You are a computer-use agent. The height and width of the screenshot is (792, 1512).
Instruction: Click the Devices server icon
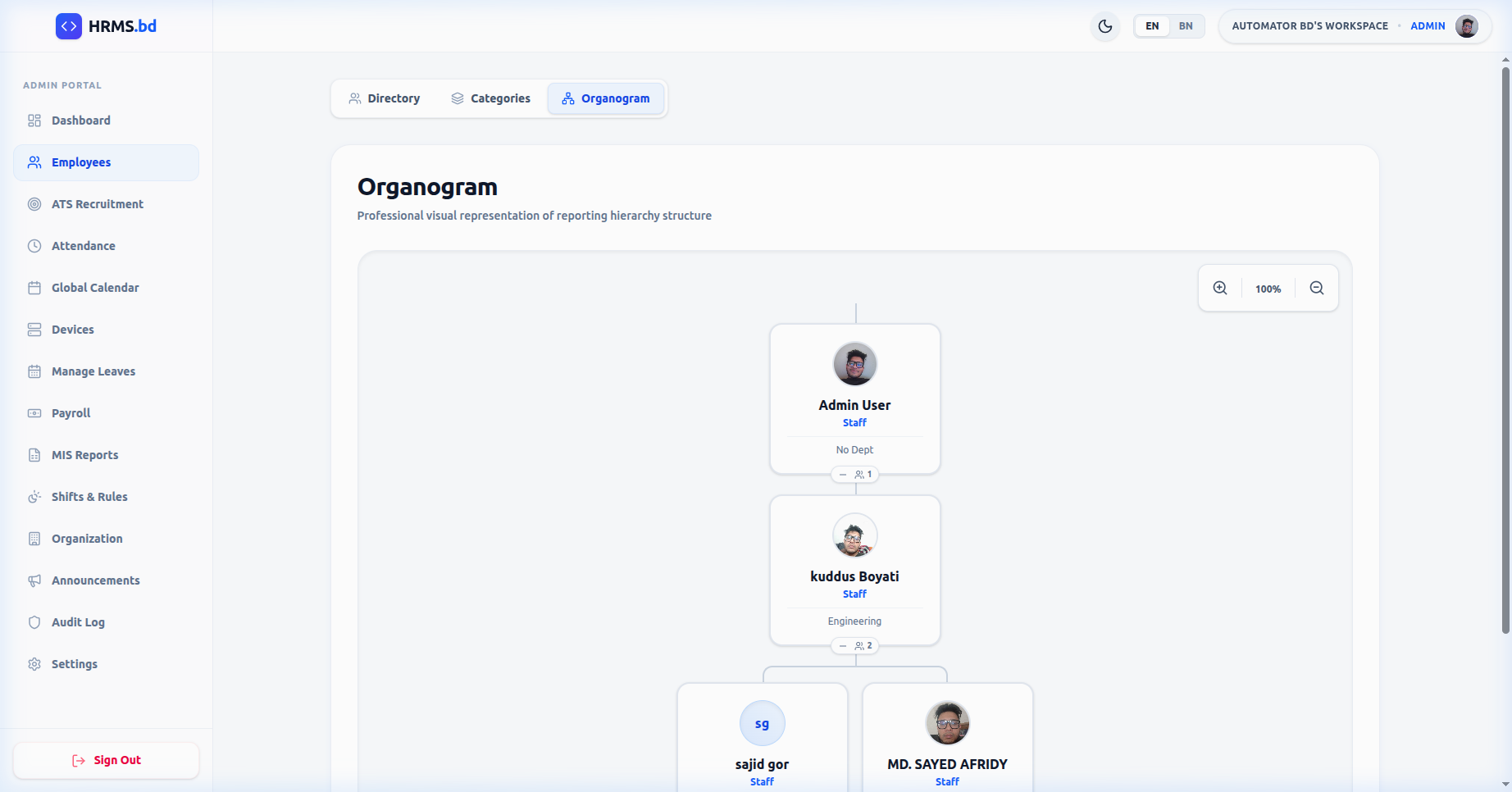[34, 330]
